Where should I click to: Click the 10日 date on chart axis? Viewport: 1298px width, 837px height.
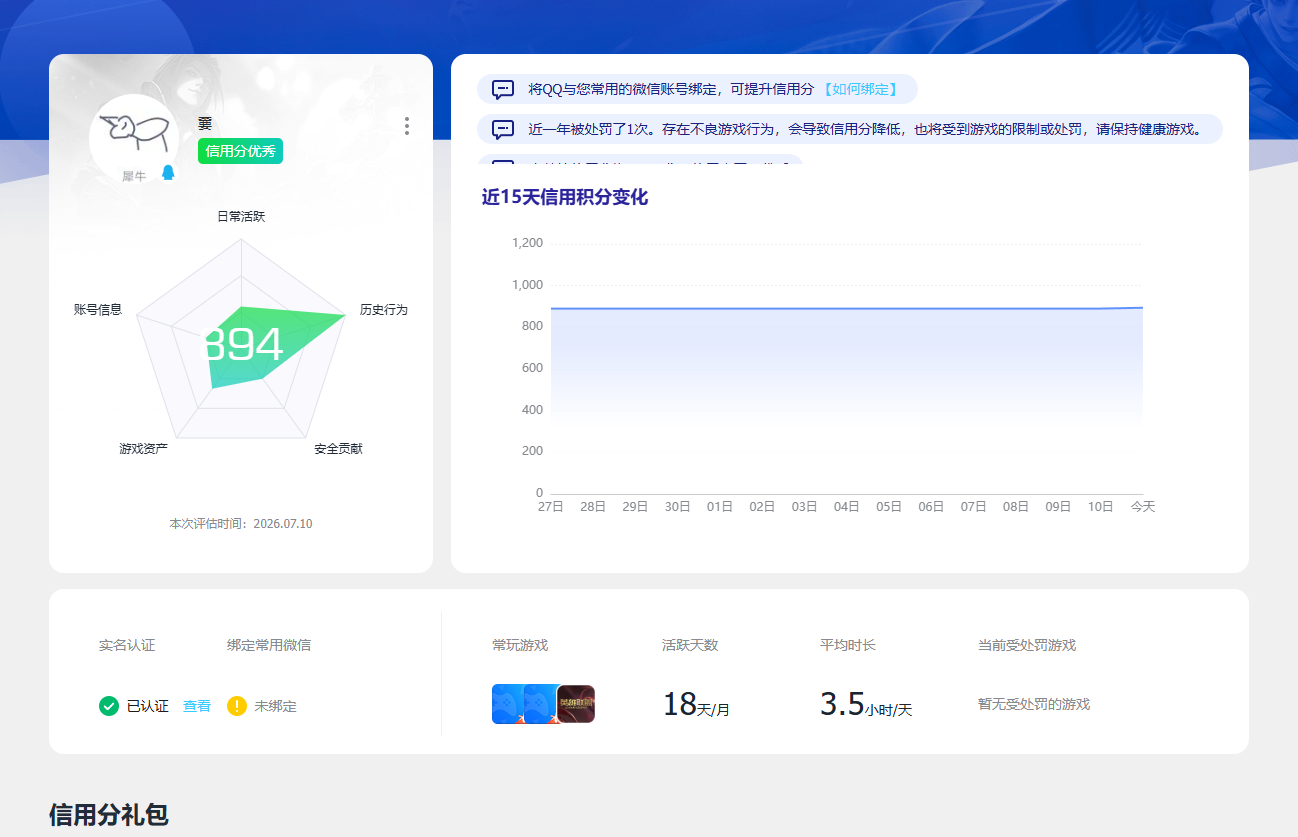tap(1100, 507)
